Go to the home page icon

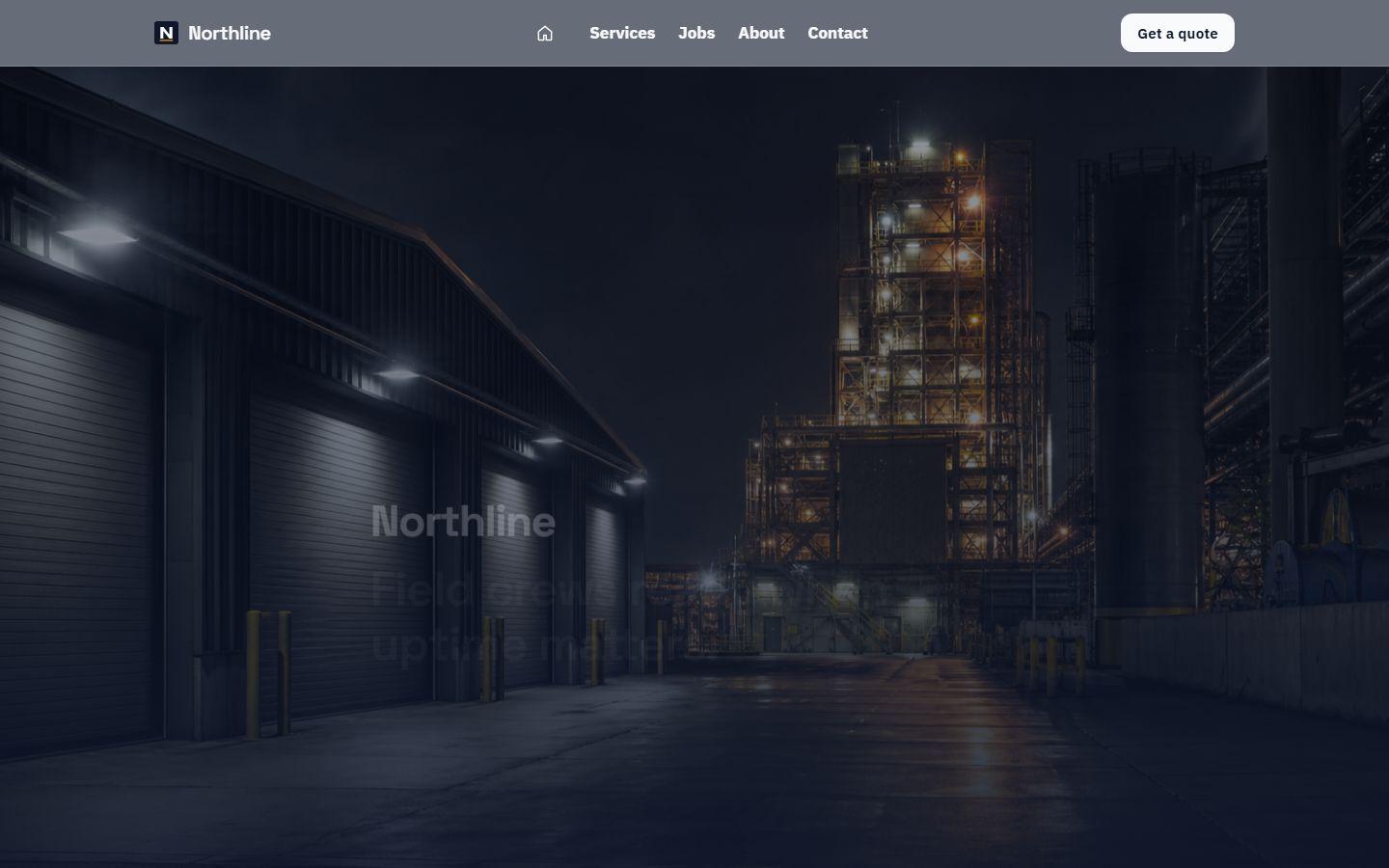(x=545, y=34)
